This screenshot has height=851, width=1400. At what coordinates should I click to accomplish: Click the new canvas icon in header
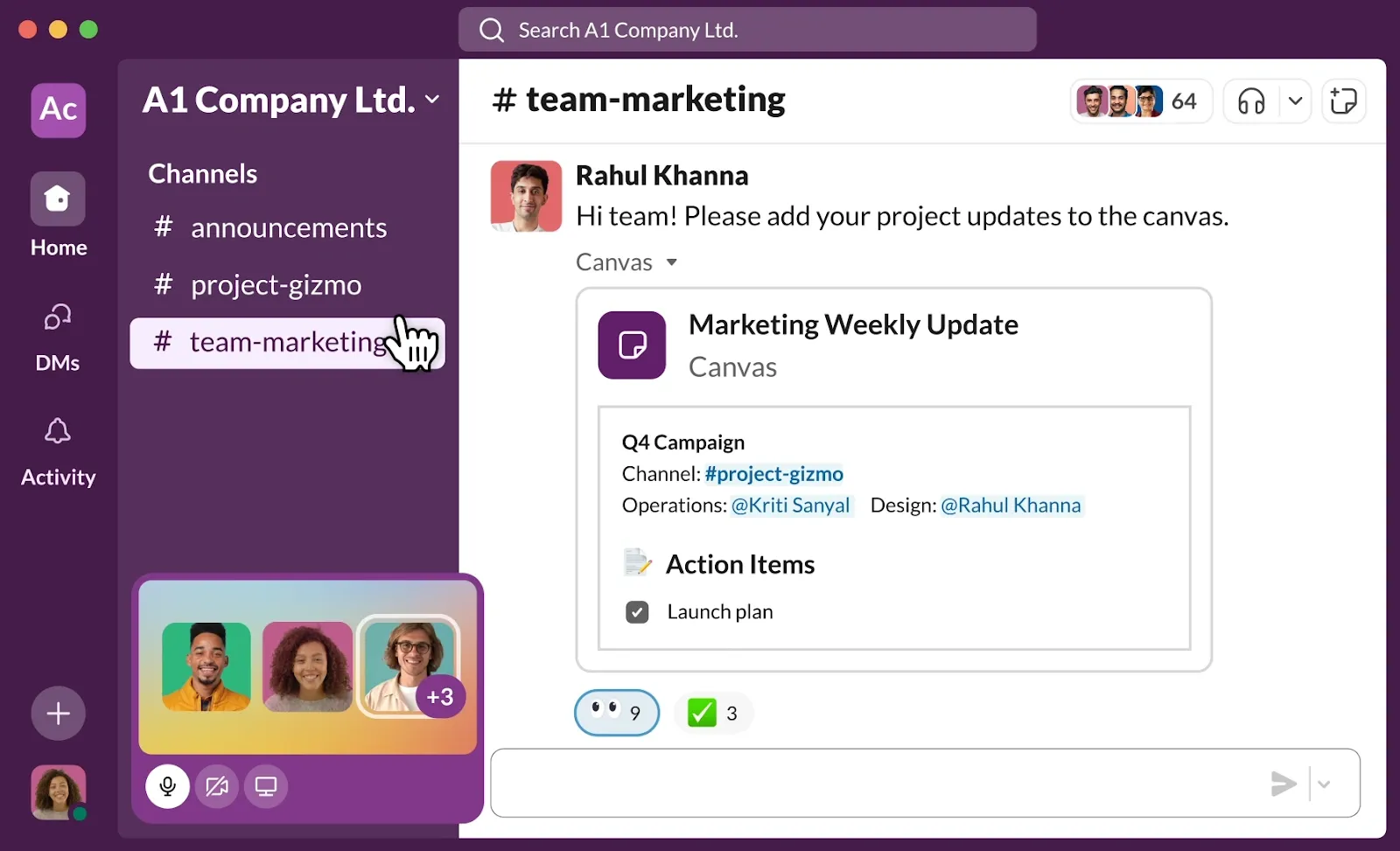pyautogui.click(x=1343, y=101)
